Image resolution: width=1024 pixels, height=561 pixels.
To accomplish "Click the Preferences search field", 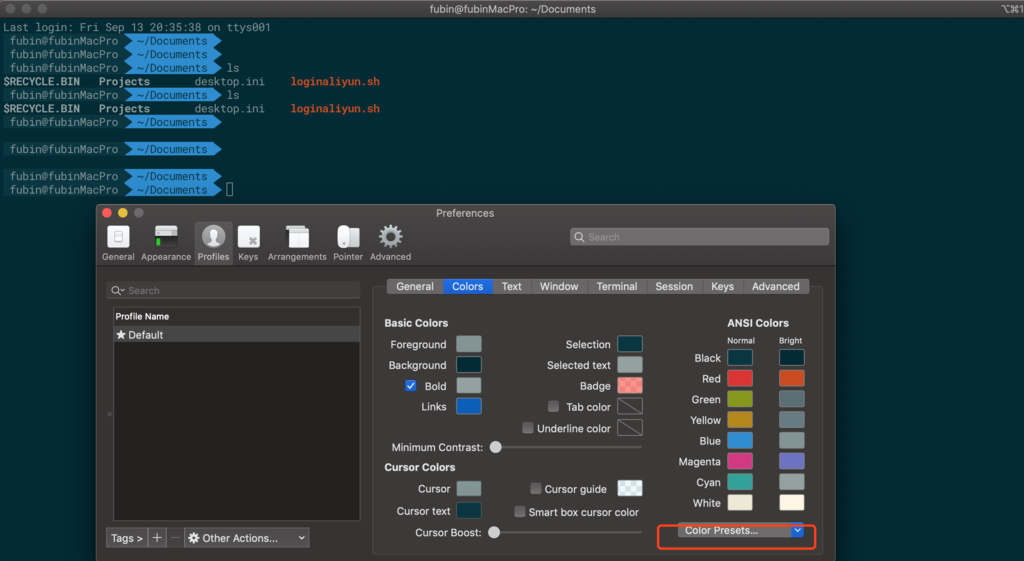I will [700, 237].
